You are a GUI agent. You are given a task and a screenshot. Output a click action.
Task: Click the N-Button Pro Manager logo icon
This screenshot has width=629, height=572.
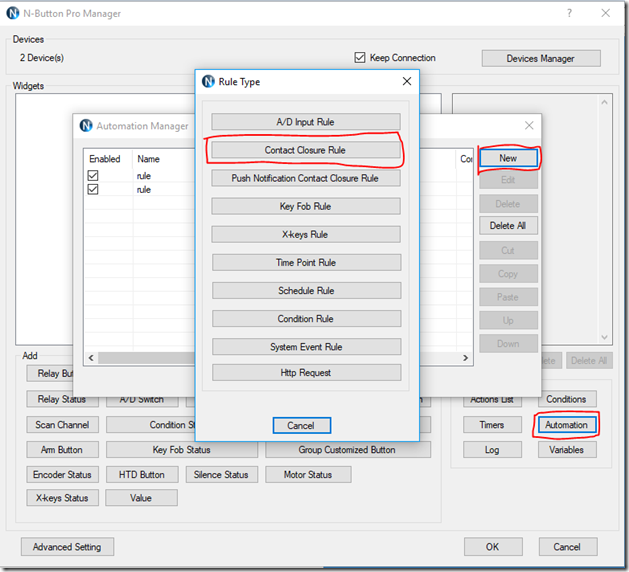[13, 13]
